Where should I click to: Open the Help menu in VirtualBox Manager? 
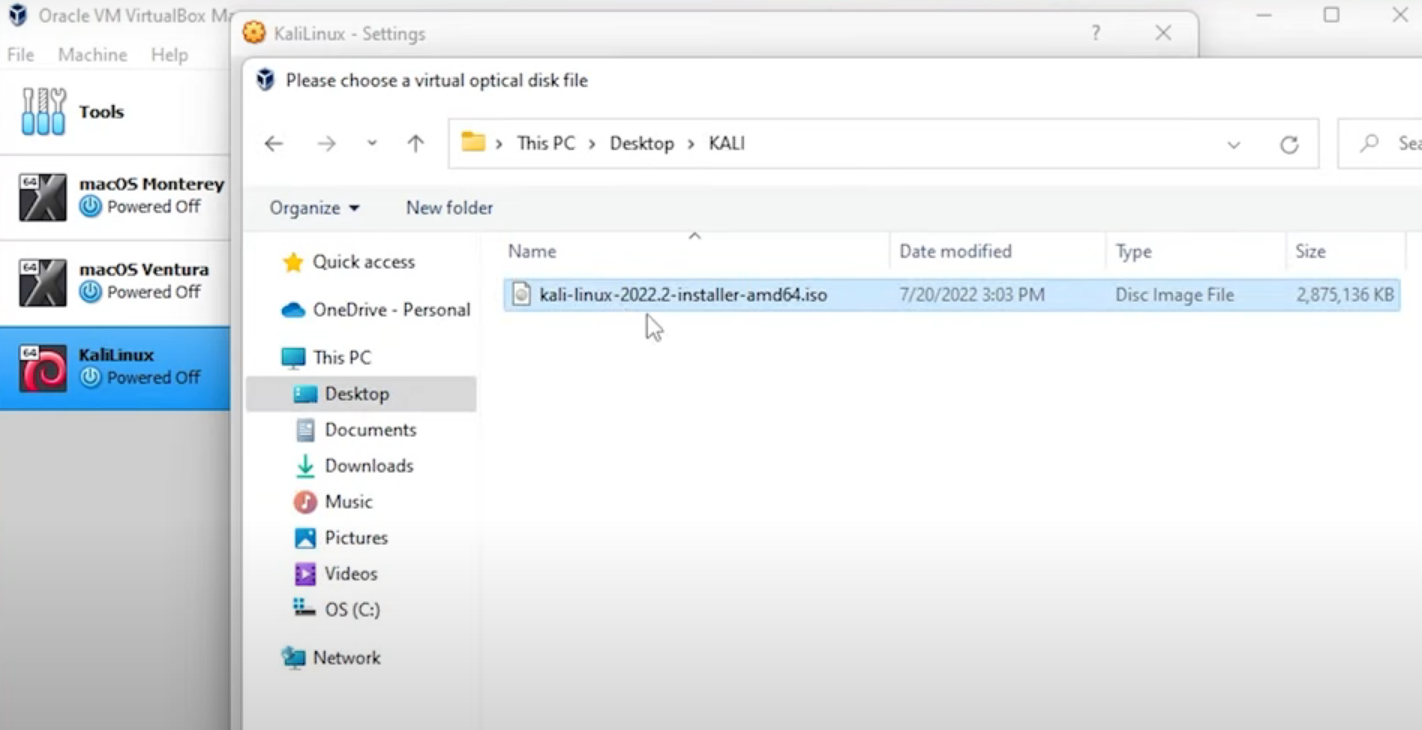169,55
